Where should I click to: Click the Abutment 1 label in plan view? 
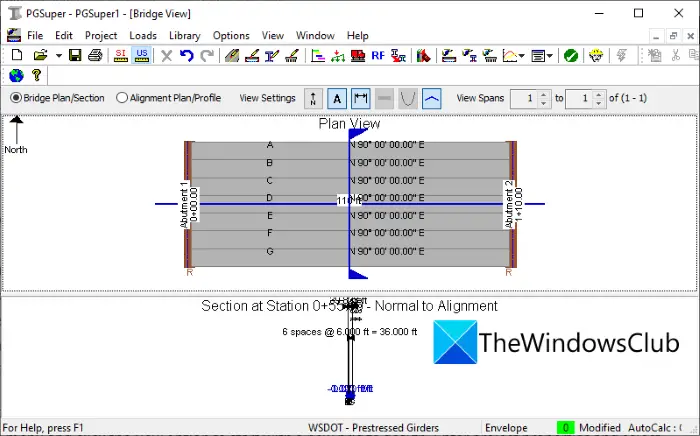pyautogui.click(x=184, y=204)
